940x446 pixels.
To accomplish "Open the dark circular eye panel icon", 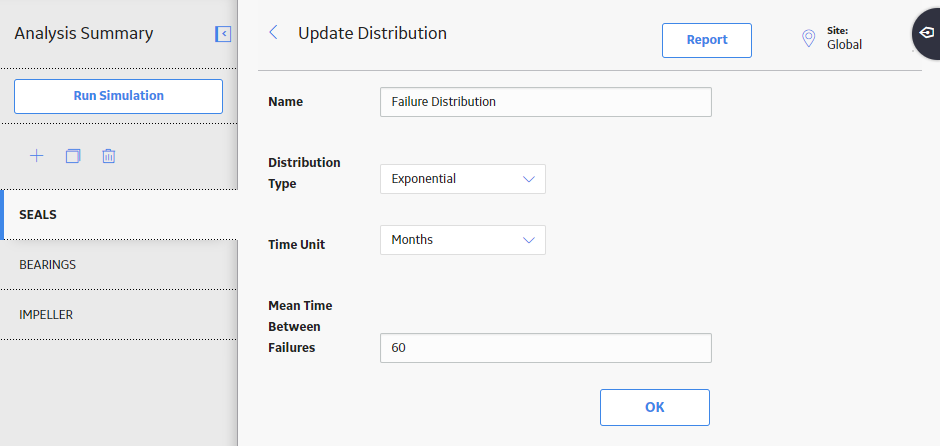I will (927, 32).
